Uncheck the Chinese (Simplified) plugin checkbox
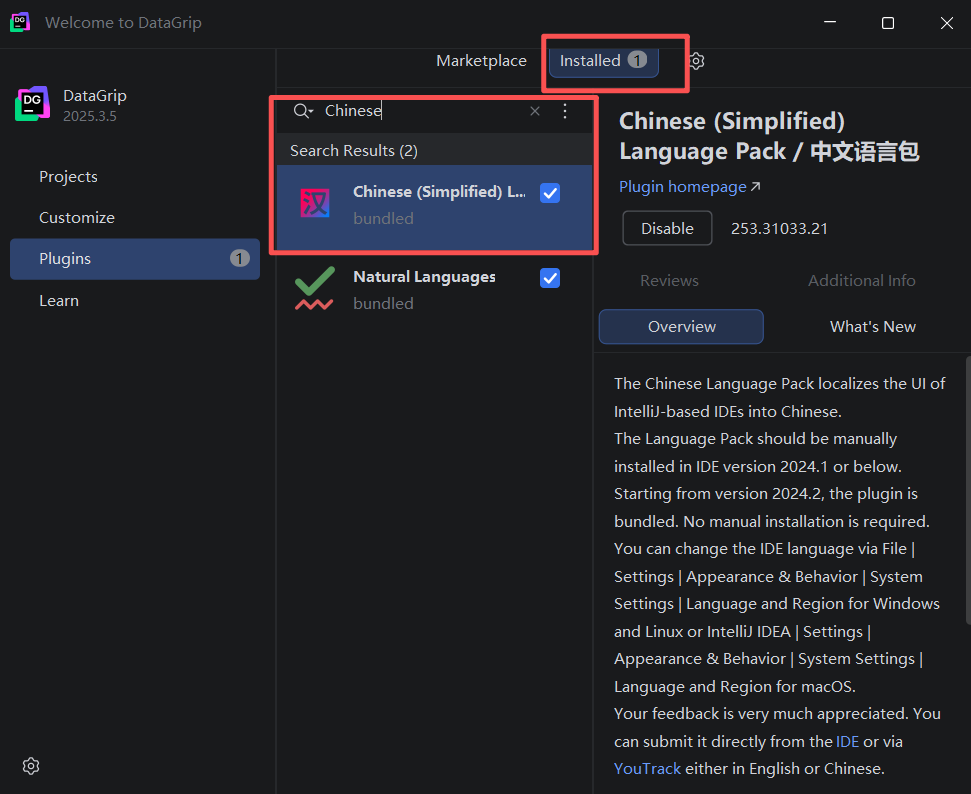The height and width of the screenshot is (794, 971). (x=550, y=193)
